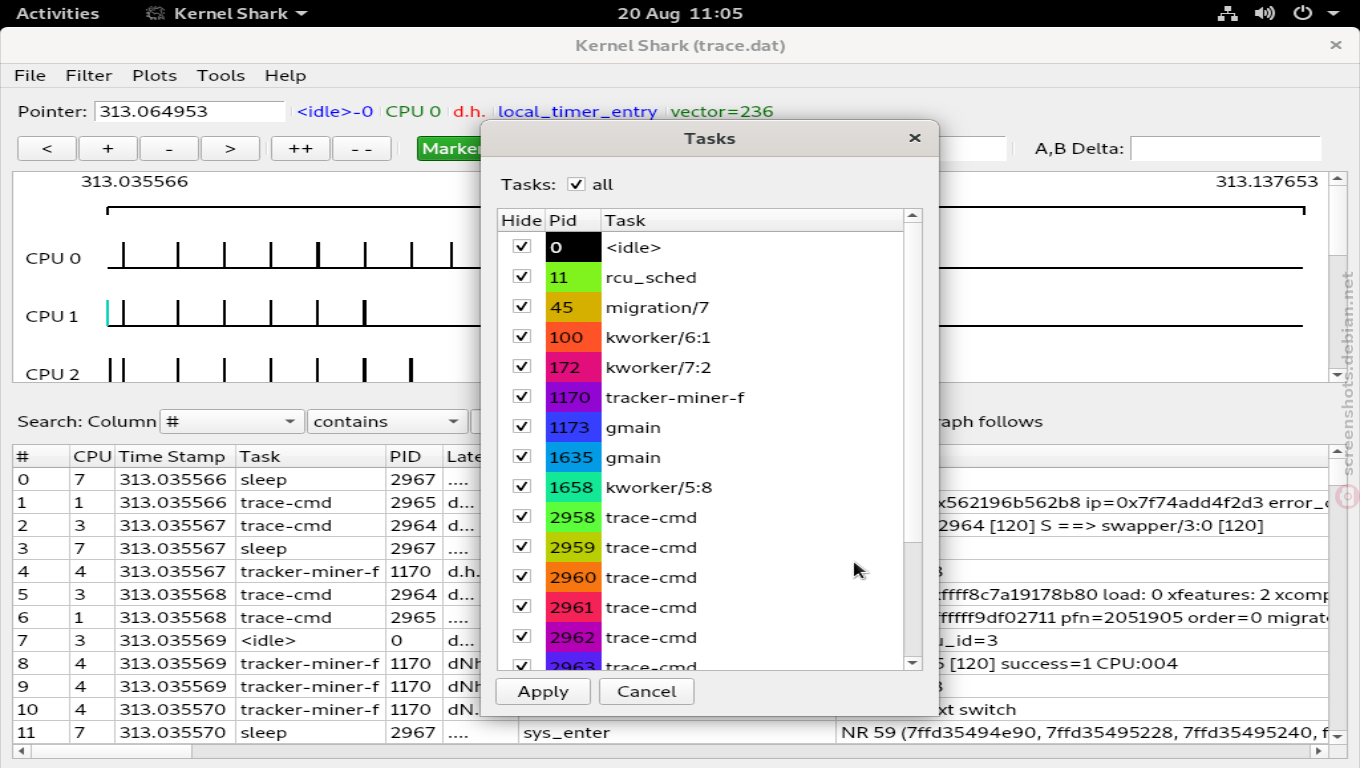Image resolution: width=1360 pixels, height=768 pixels.
Task: Close the Kernel Shark main window
Action: pos(1336,45)
